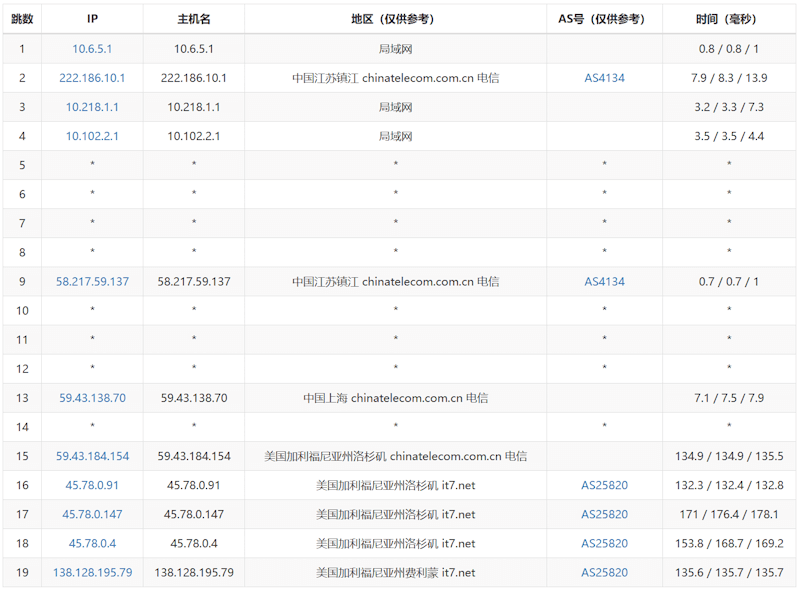Viewport: 800px width, 593px height.
Task: Open the blue 59.43.184.154 IP link
Action: (92, 456)
